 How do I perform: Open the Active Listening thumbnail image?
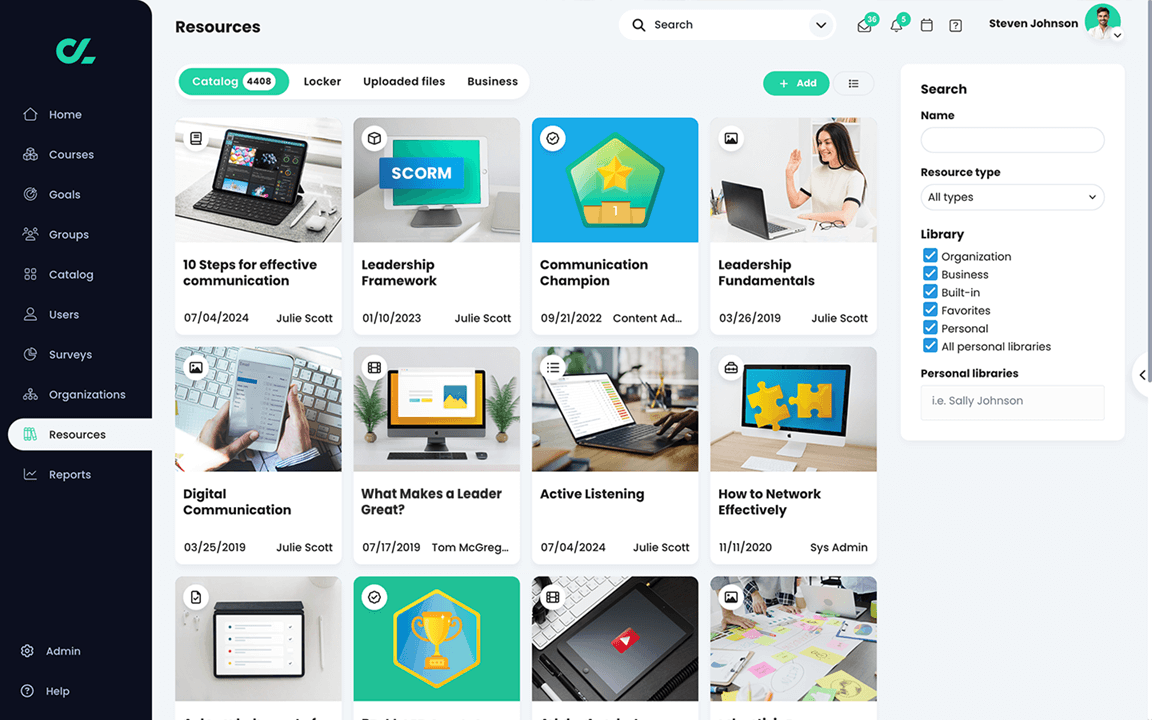coord(615,409)
